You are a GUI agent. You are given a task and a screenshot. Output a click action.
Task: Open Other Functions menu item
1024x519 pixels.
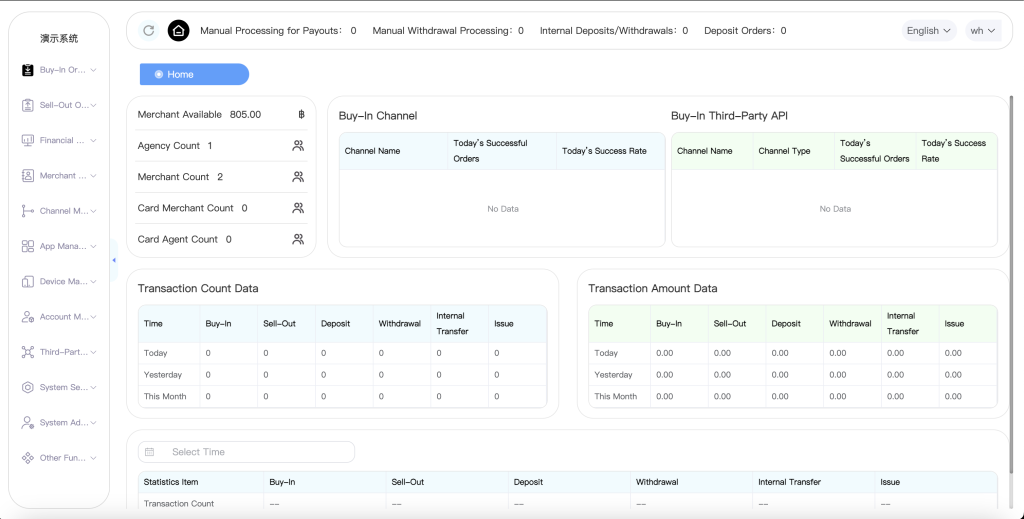[59, 458]
